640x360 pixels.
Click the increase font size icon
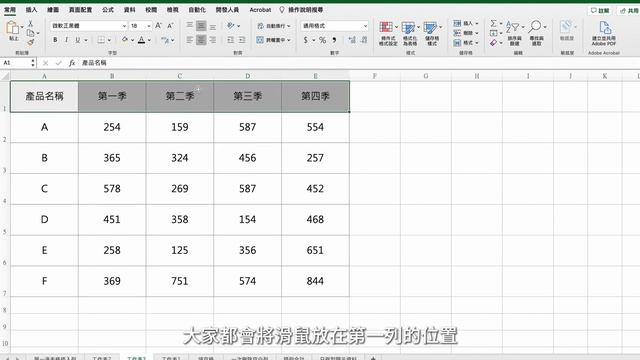(158, 26)
